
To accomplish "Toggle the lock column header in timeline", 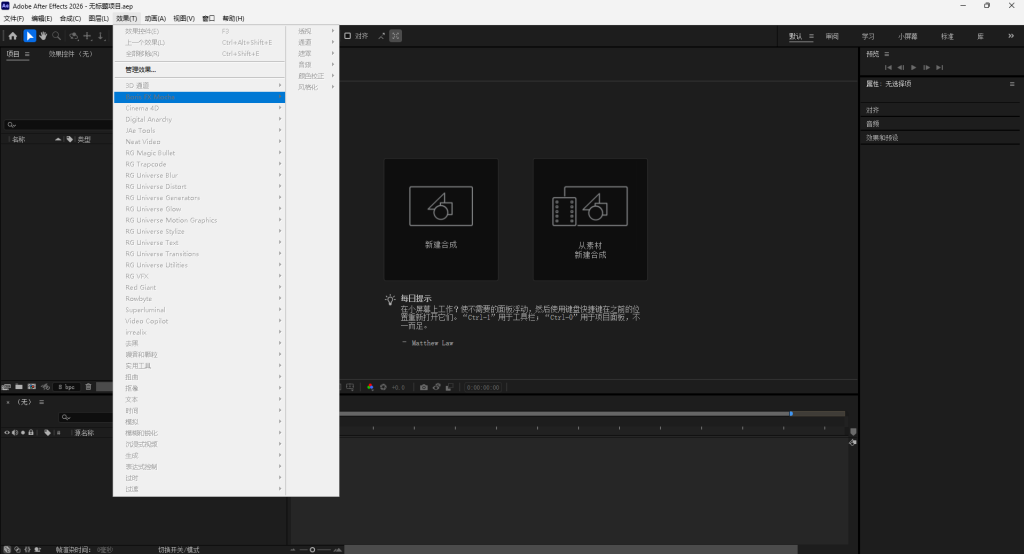I will [31, 432].
